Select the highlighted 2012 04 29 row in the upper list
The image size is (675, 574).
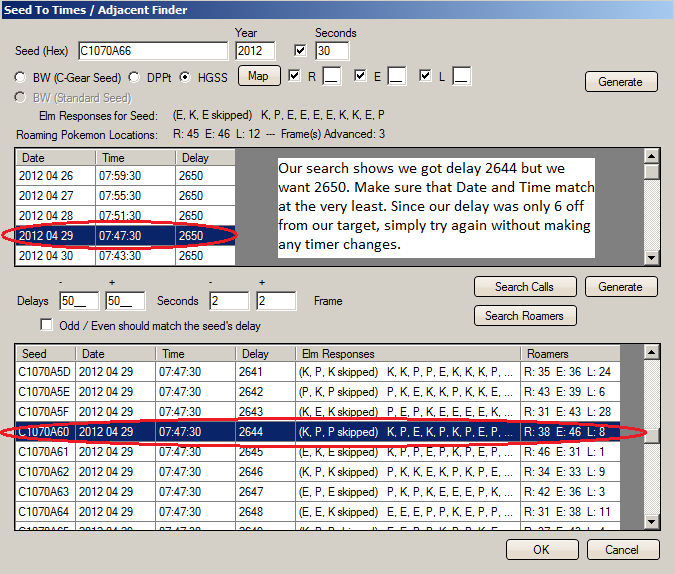coord(125,236)
